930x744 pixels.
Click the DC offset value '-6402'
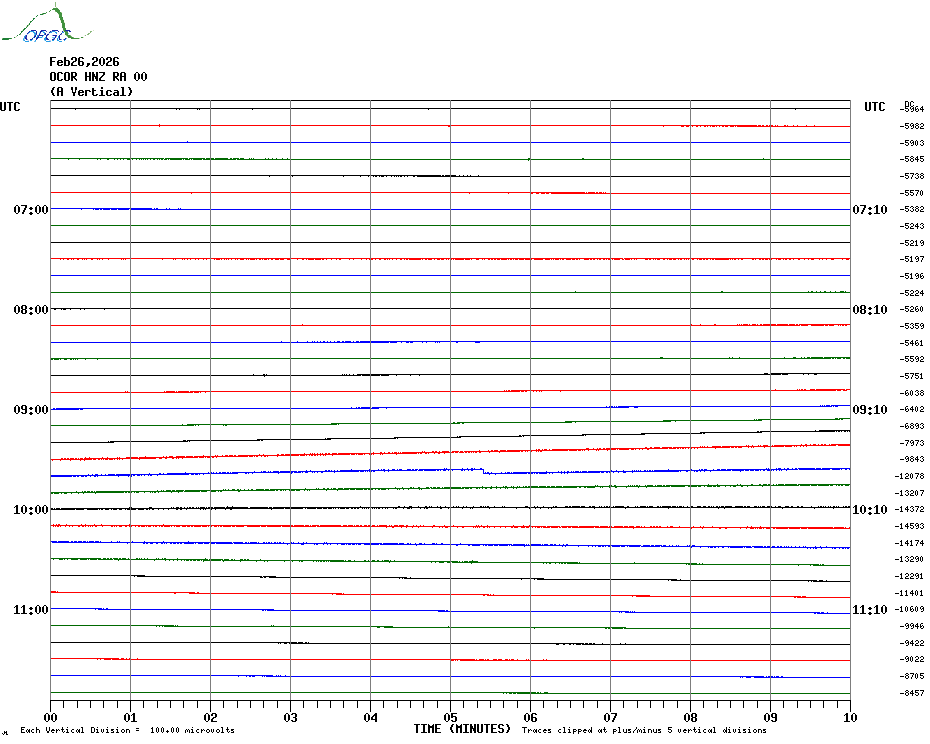click(x=912, y=409)
